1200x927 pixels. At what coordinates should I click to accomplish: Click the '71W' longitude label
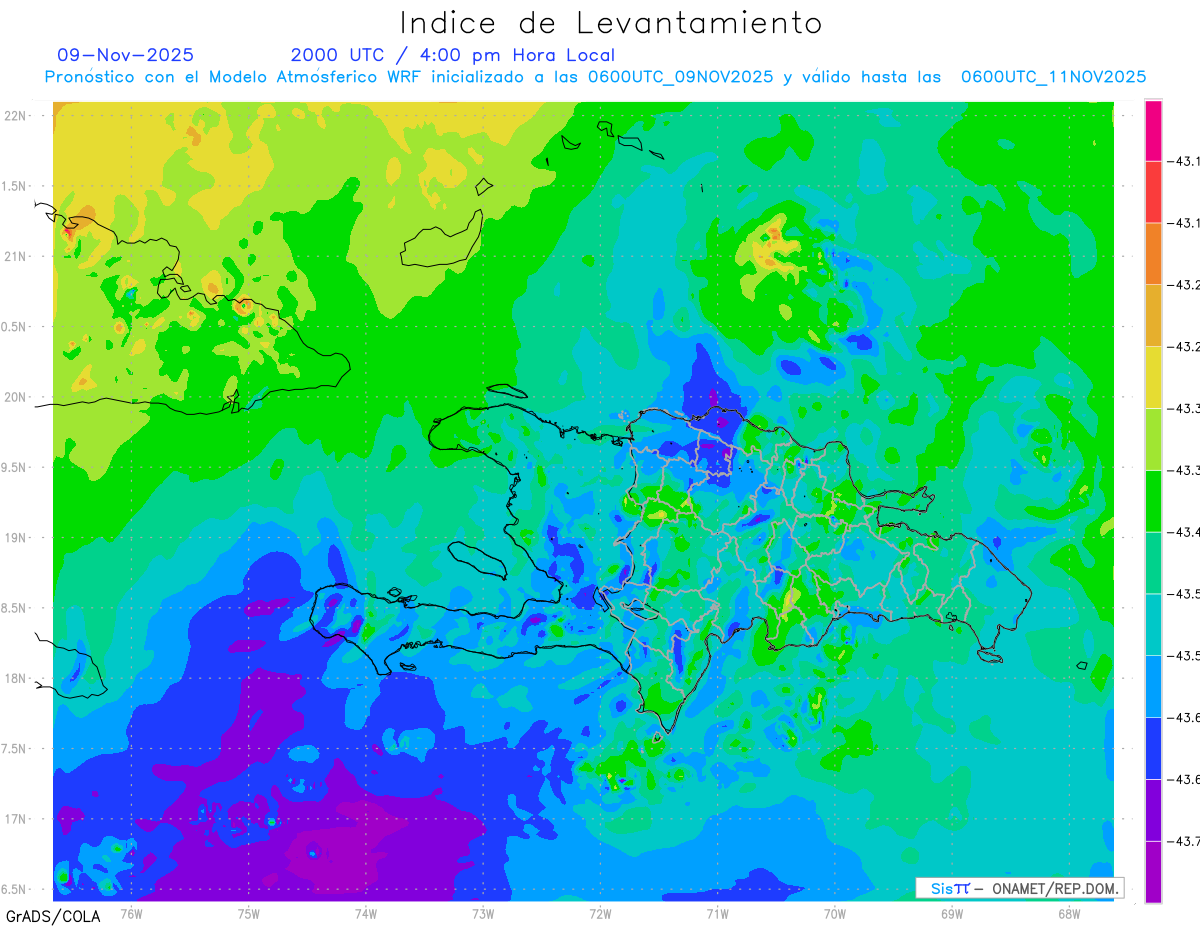(x=717, y=913)
